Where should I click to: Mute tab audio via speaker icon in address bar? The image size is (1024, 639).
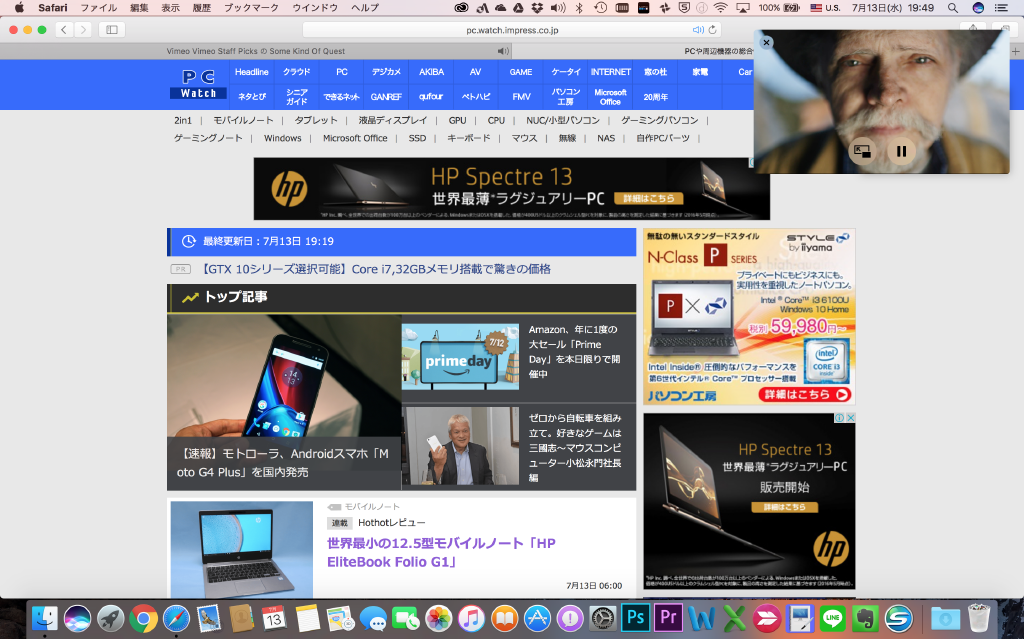(x=697, y=30)
